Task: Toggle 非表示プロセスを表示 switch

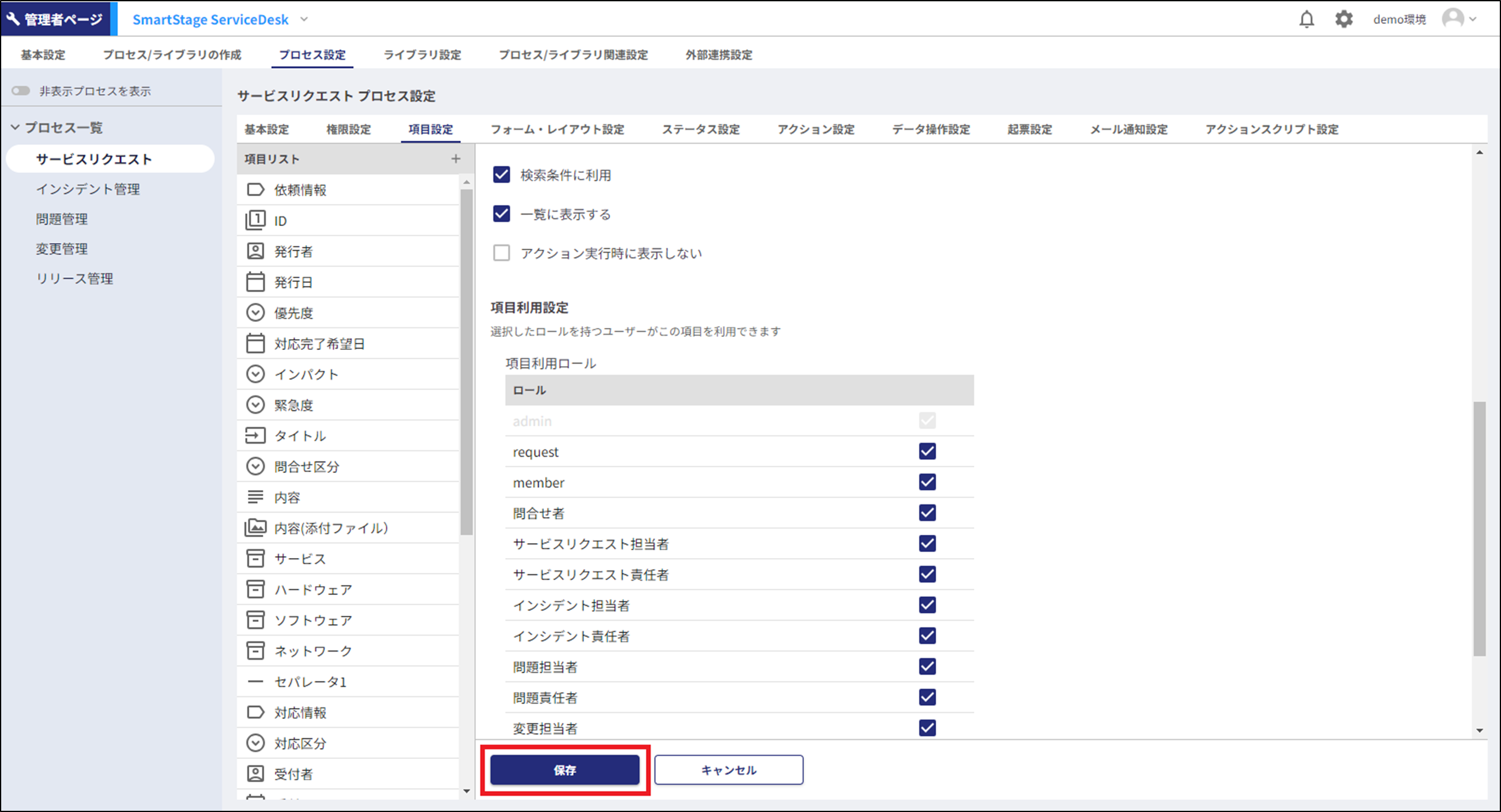Action: tap(21, 91)
